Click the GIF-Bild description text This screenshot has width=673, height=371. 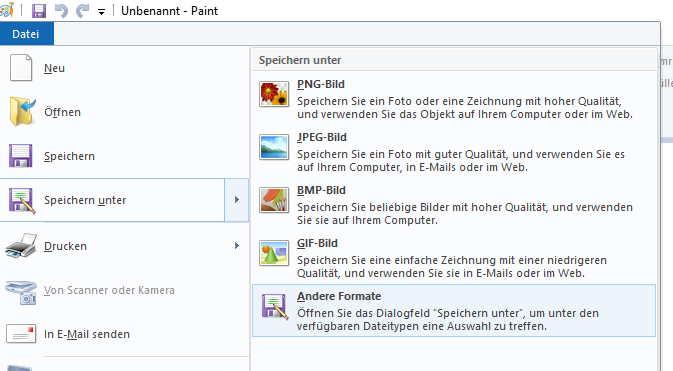pyautogui.click(x=452, y=267)
